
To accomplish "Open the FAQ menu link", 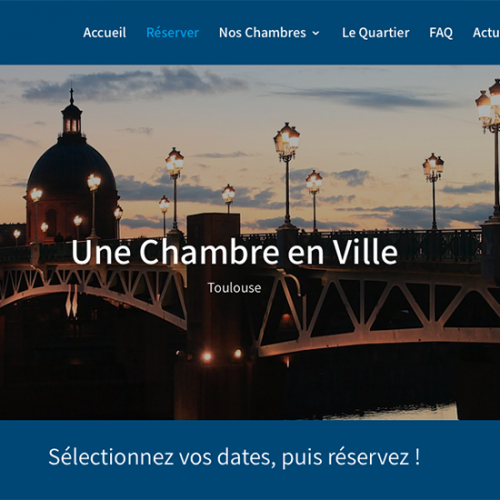I will (441, 33).
